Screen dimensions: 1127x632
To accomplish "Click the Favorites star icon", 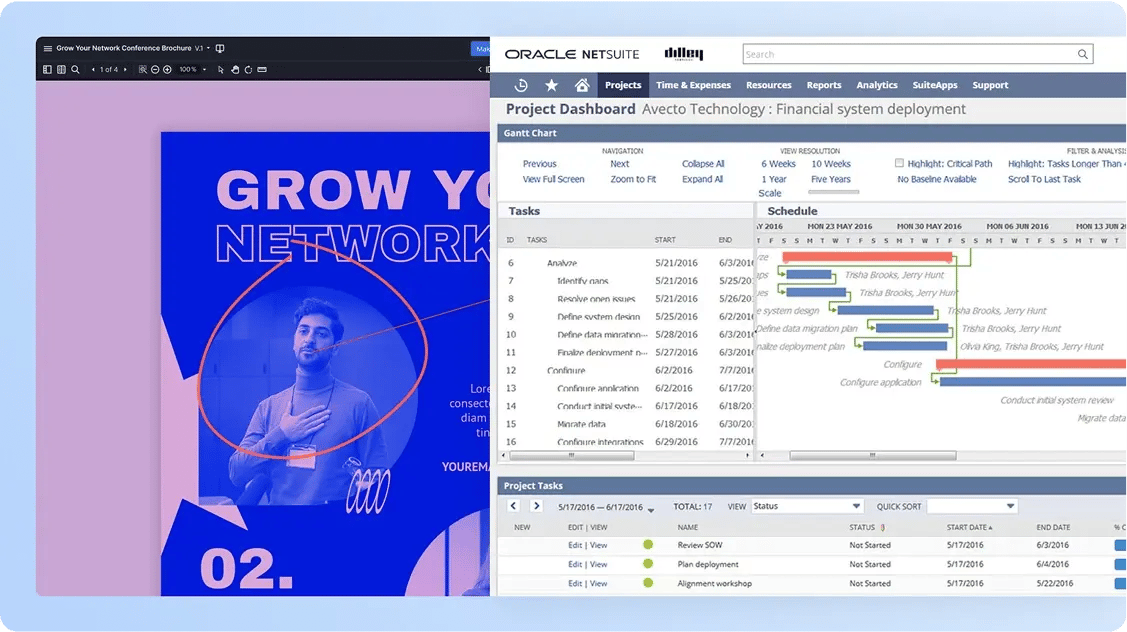I will pos(551,85).
